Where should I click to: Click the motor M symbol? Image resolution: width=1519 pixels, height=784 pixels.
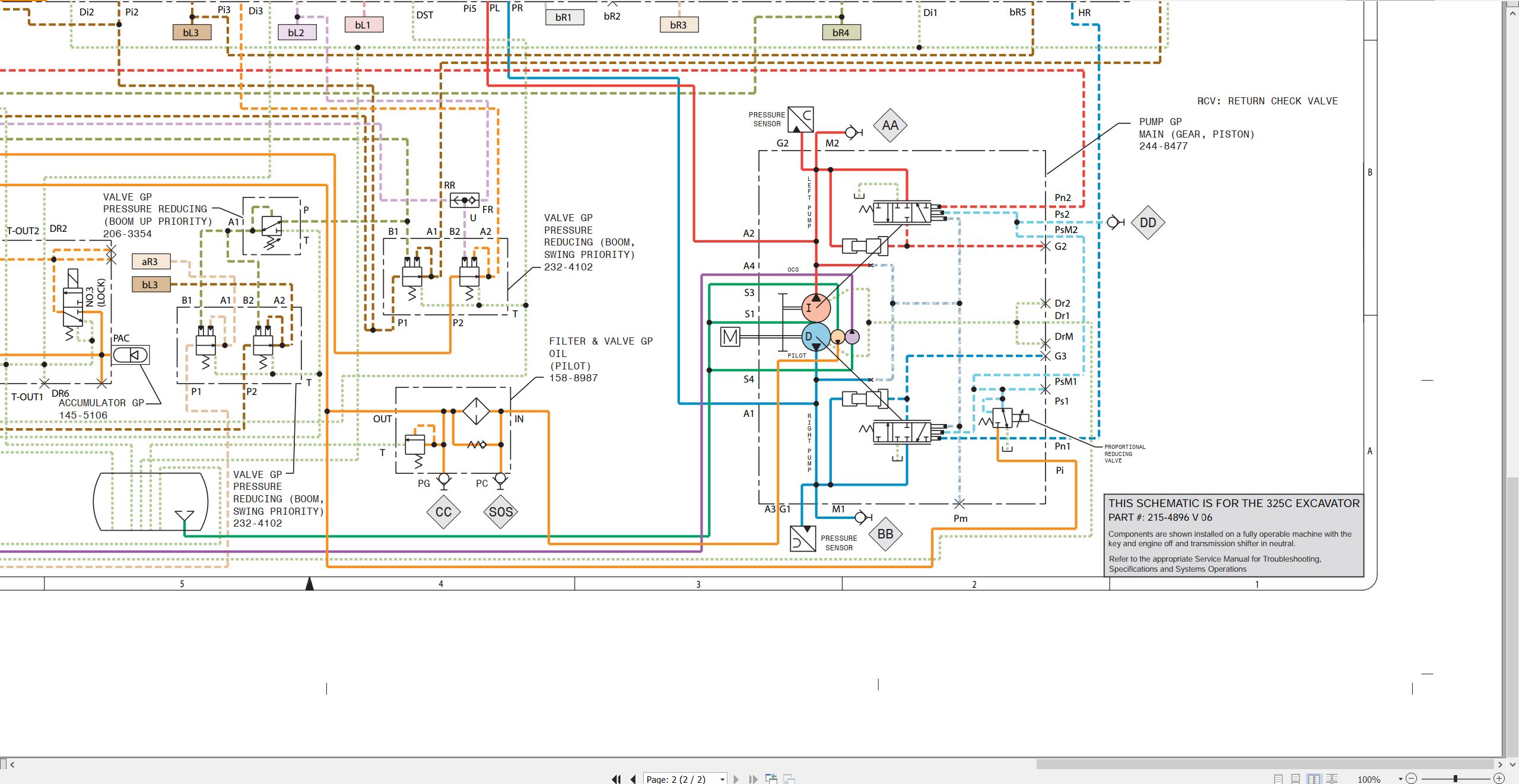point(730,337)
